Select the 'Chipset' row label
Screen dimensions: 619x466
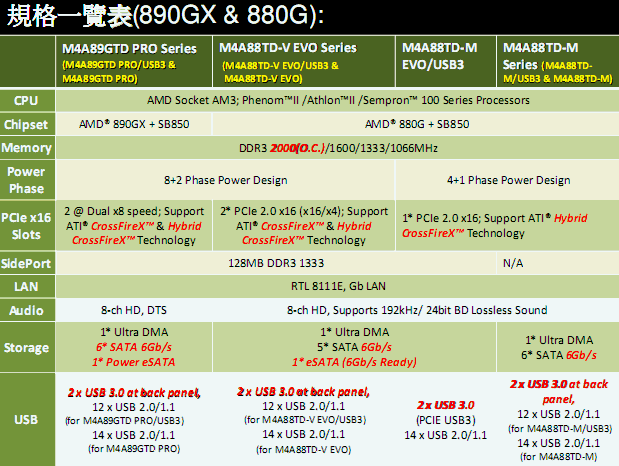pyautogui.click(x=27, y=124)
